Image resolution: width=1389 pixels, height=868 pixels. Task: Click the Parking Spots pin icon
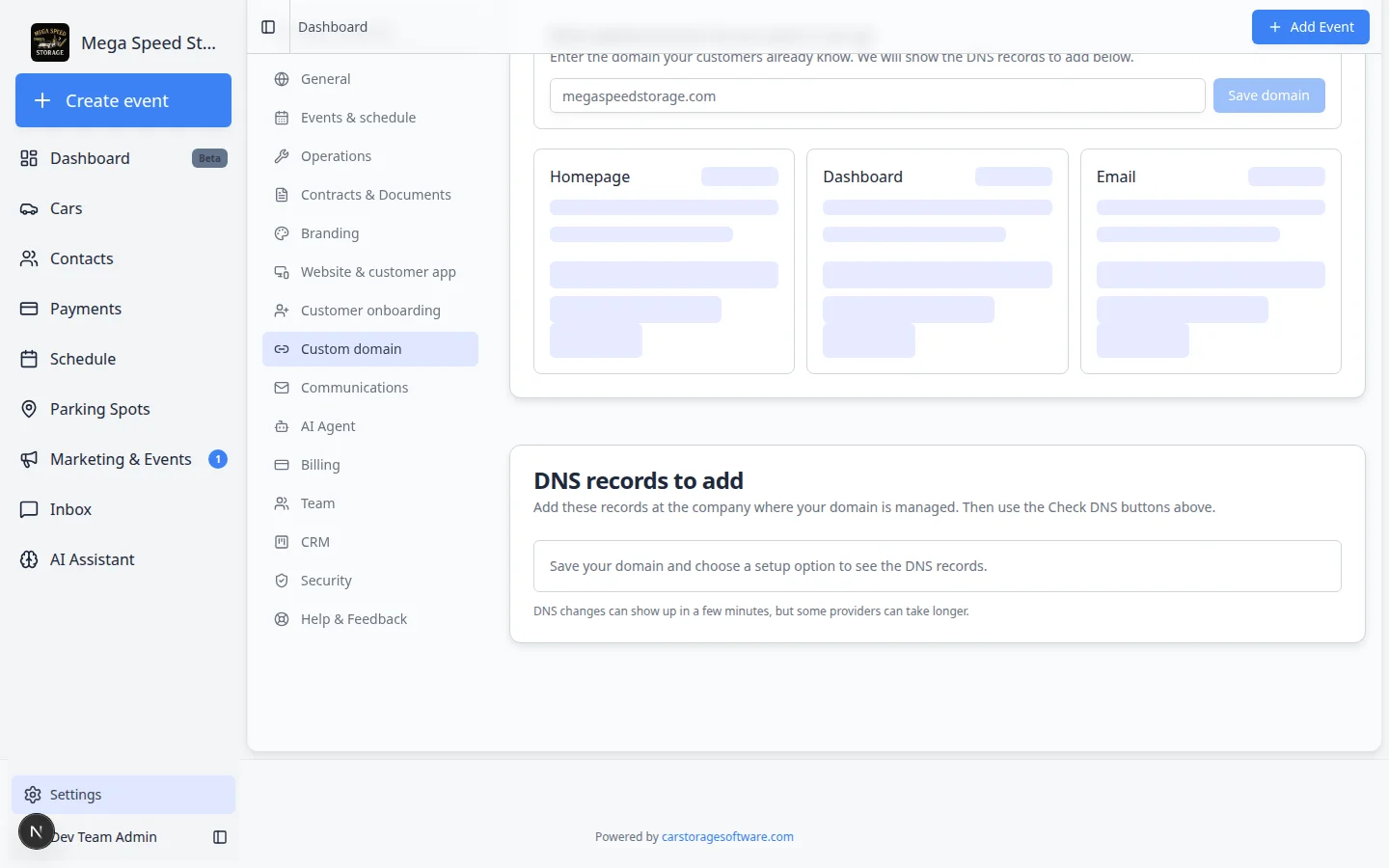29,409
